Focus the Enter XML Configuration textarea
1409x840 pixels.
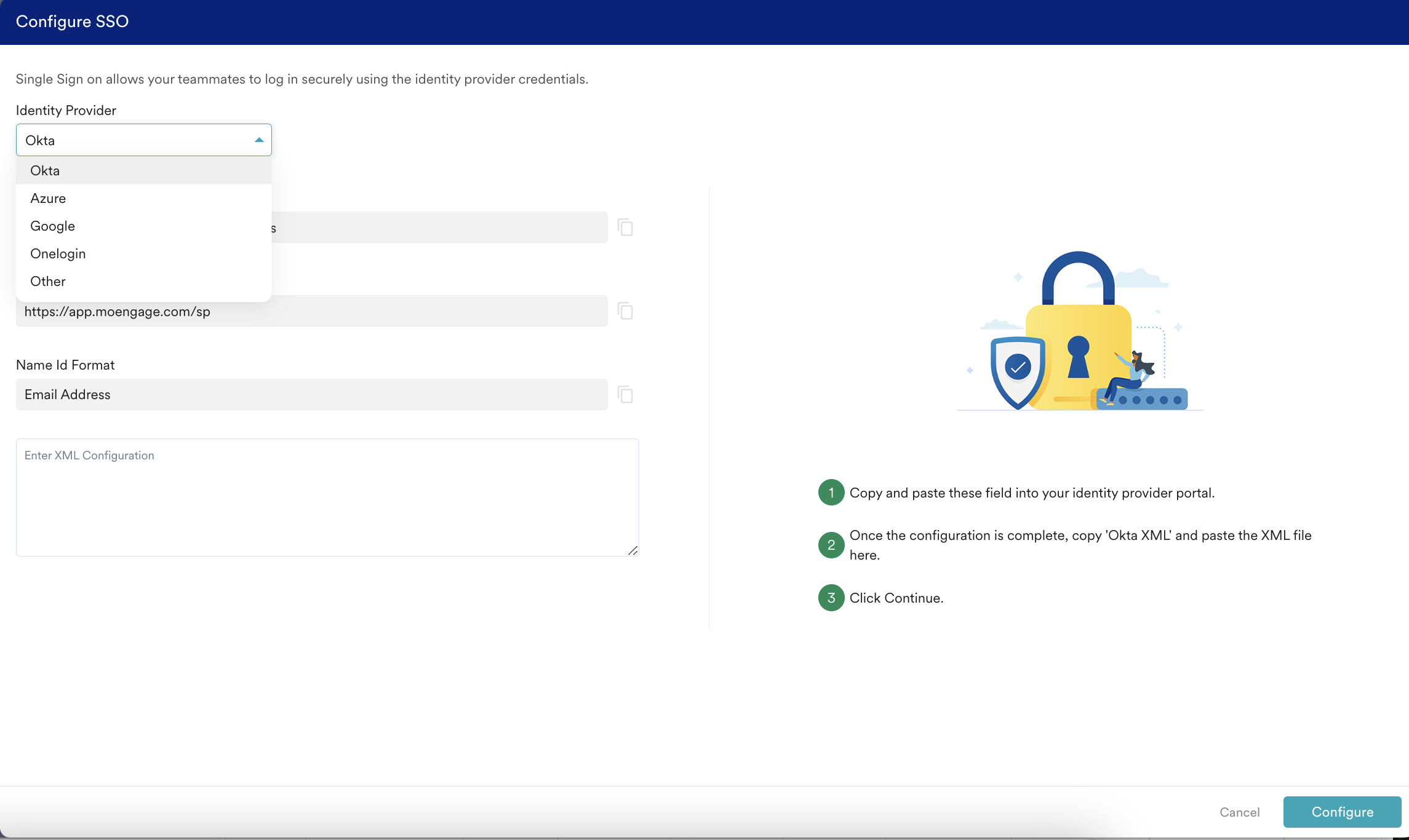tap(327, 497)
